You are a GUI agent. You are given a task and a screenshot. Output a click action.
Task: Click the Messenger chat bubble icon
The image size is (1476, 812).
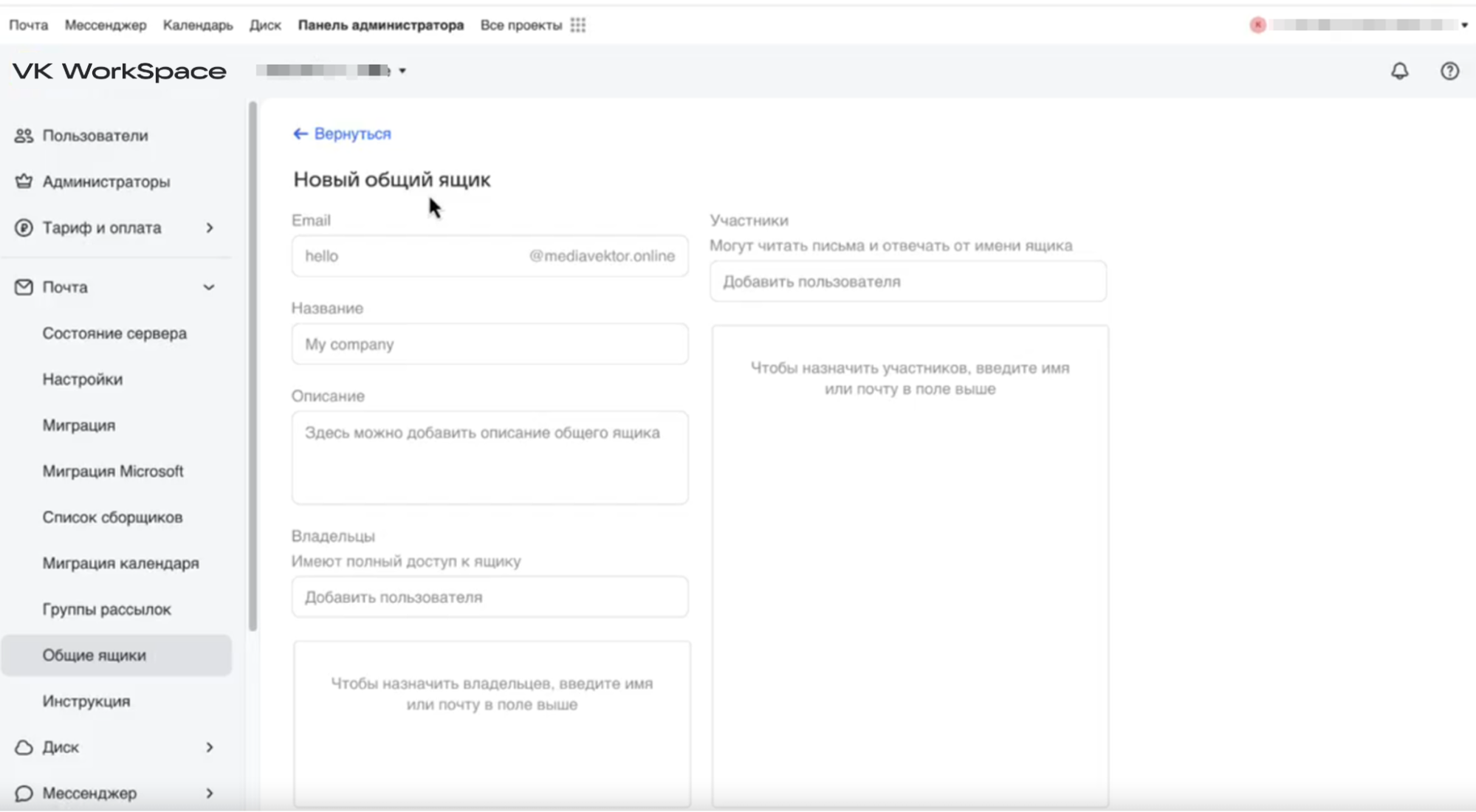click(x=24, y=794)
